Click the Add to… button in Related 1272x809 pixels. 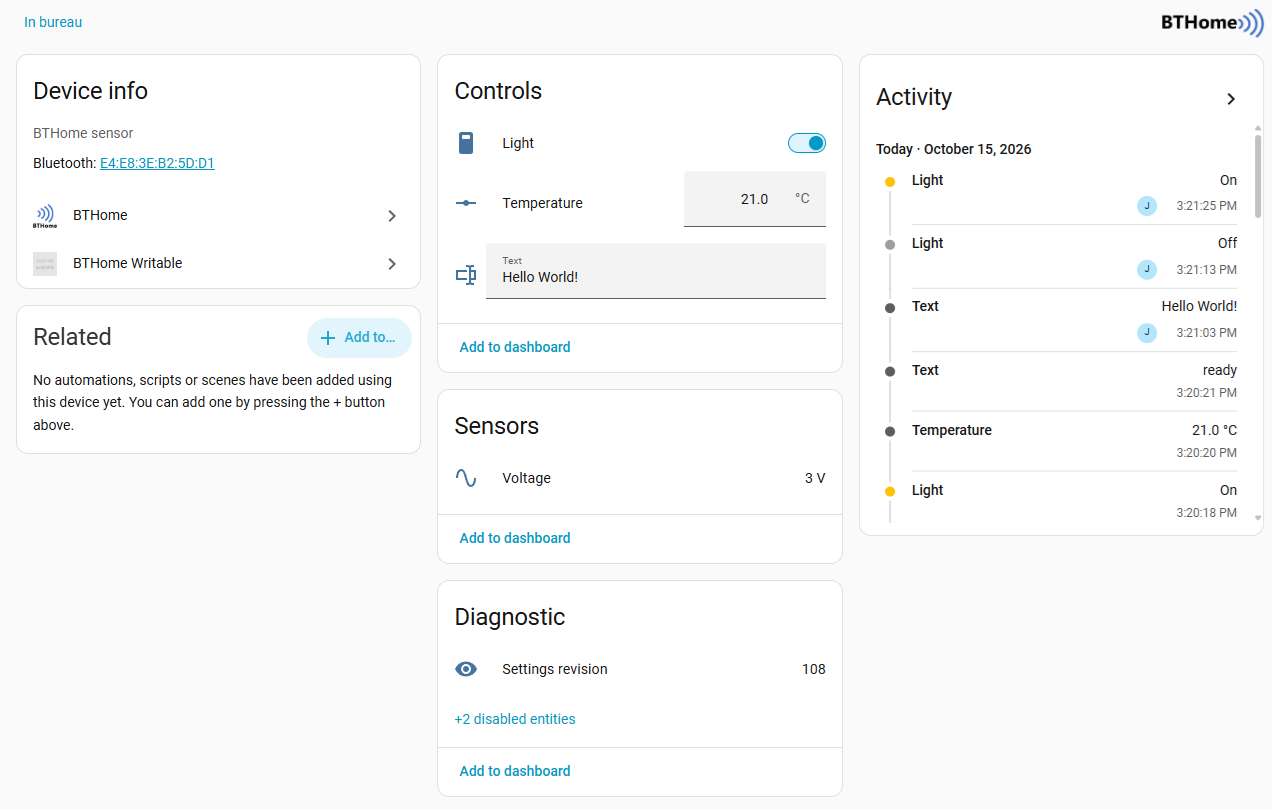(x=359, y=338)
